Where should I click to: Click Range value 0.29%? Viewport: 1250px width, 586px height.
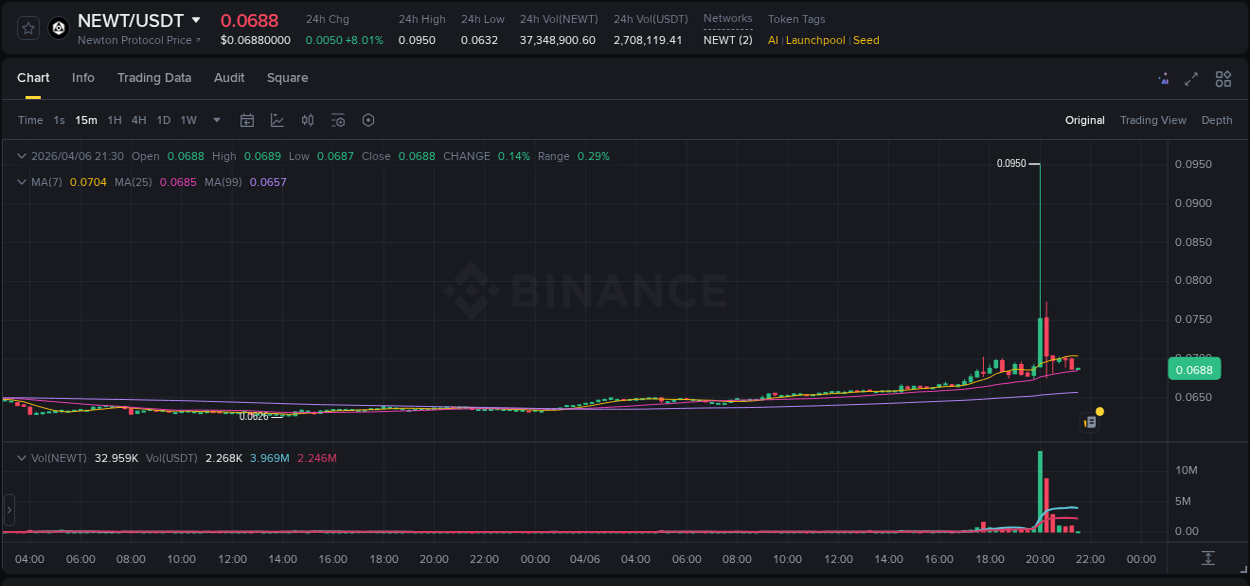(x=593, y=156)
